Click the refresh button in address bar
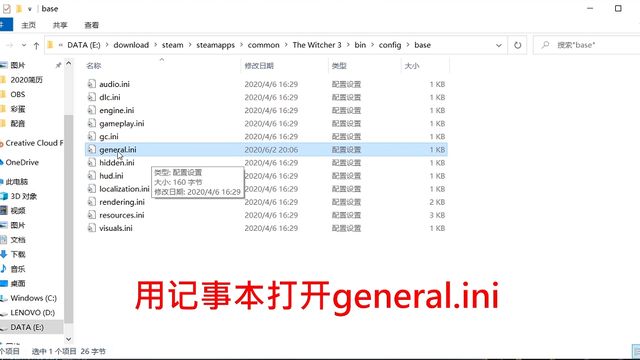 (x=518, y=45)
